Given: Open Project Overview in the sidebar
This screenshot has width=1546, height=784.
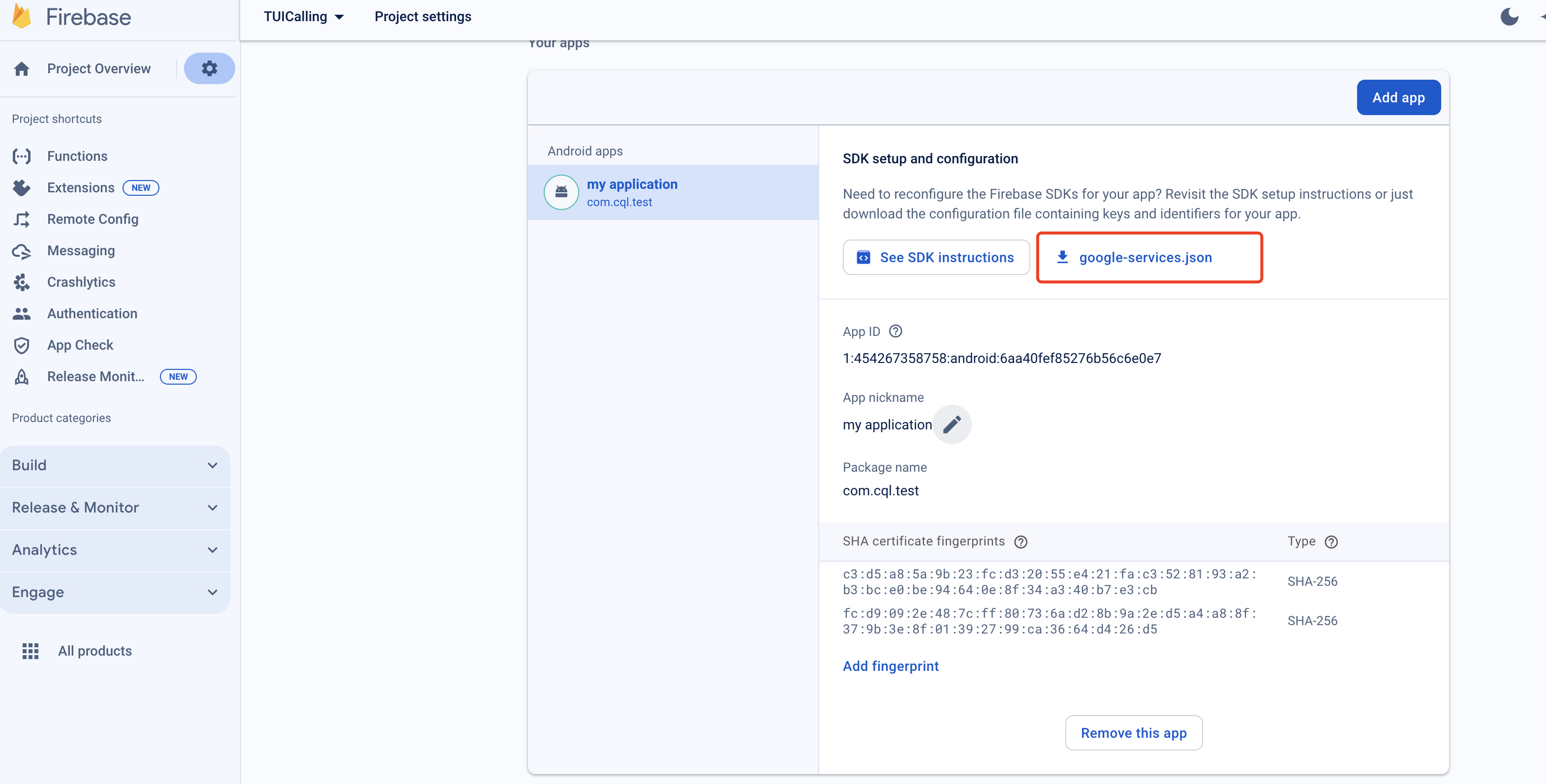Looking at the screenshot, I should pos(98,68).
